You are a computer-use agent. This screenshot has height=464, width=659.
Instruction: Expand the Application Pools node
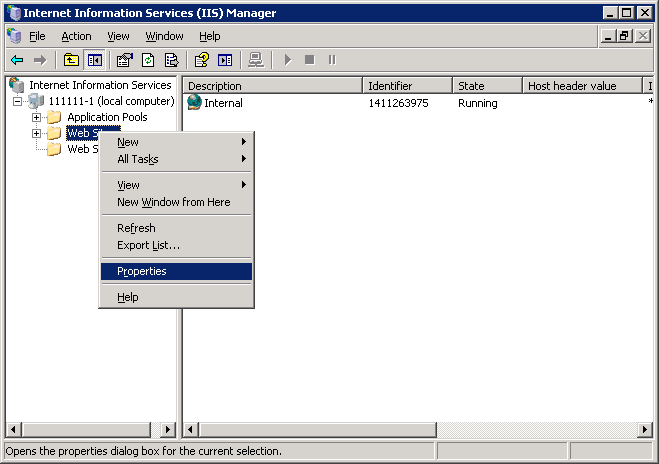tap(37, 117)
